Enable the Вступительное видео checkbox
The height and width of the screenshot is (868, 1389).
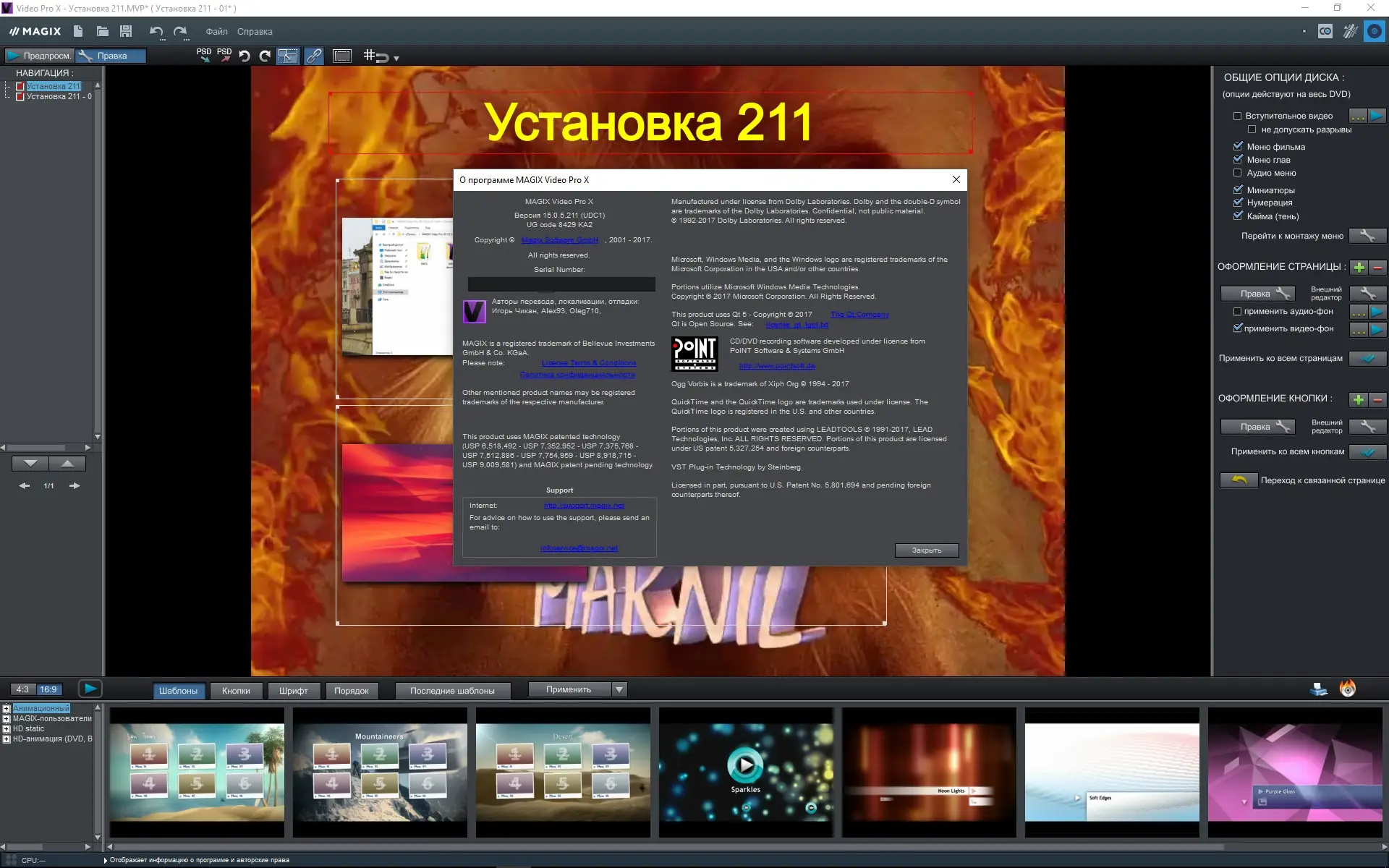point(1237,116)
